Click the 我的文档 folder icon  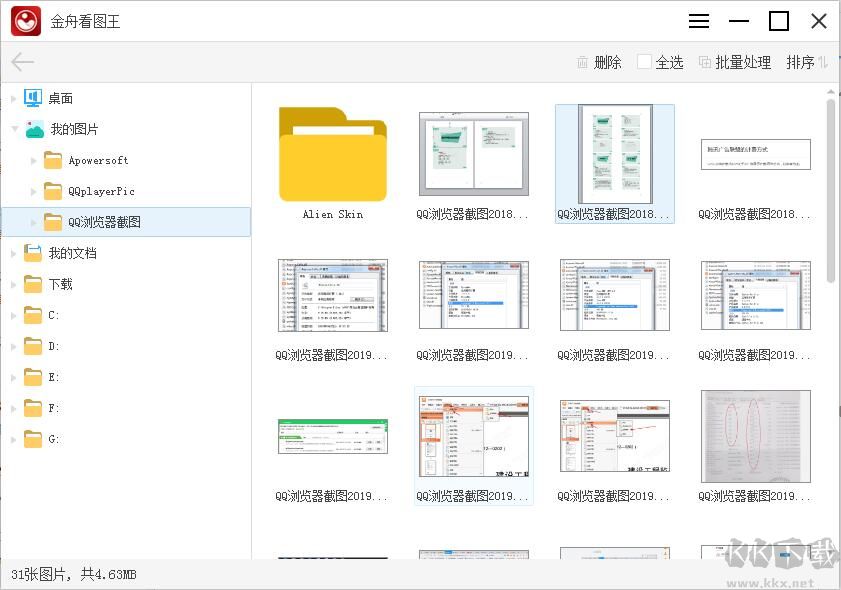[33, 253]
